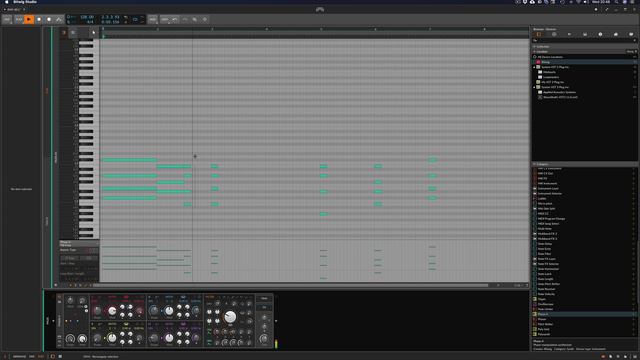This screenshot has height=360, width=640.
Task: Click the tempo value 128.00
Action: (x=87, y=17)
